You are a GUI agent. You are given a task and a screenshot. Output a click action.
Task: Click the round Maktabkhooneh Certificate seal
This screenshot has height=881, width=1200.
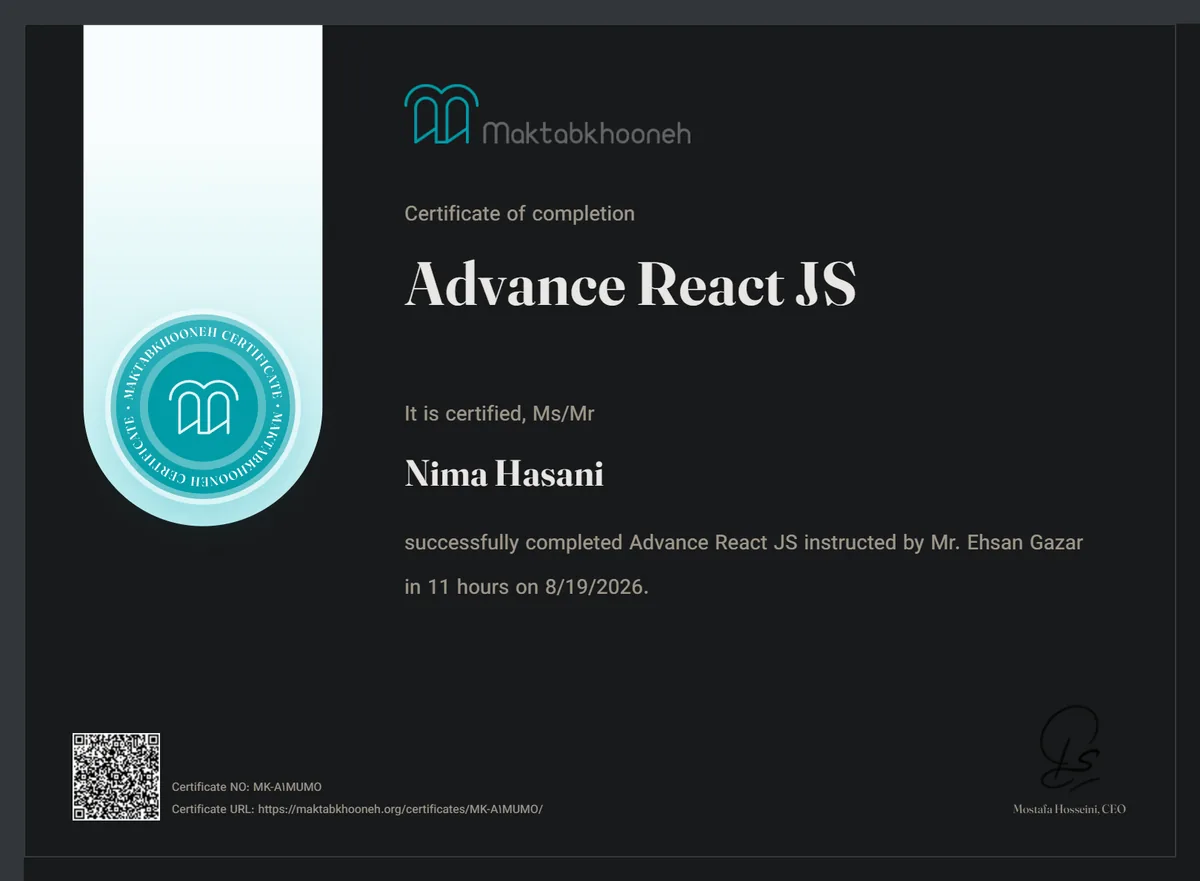[203, 409]
